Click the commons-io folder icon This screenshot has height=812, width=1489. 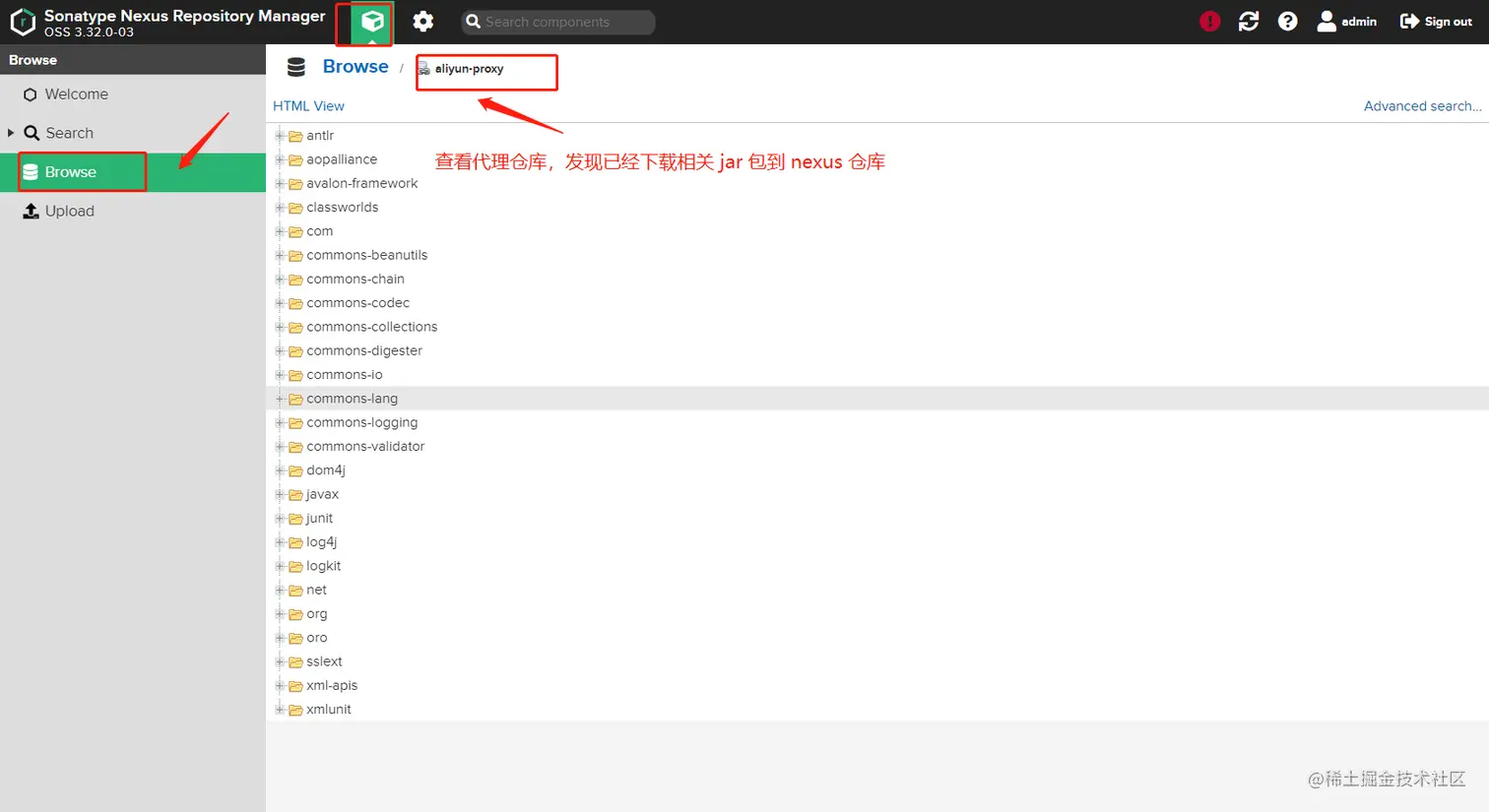click(295, 375)
